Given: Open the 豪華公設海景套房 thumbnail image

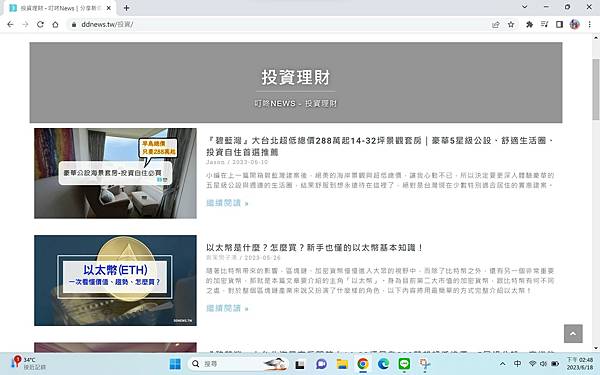Looking at the screenshot, I should click(115, 173).
